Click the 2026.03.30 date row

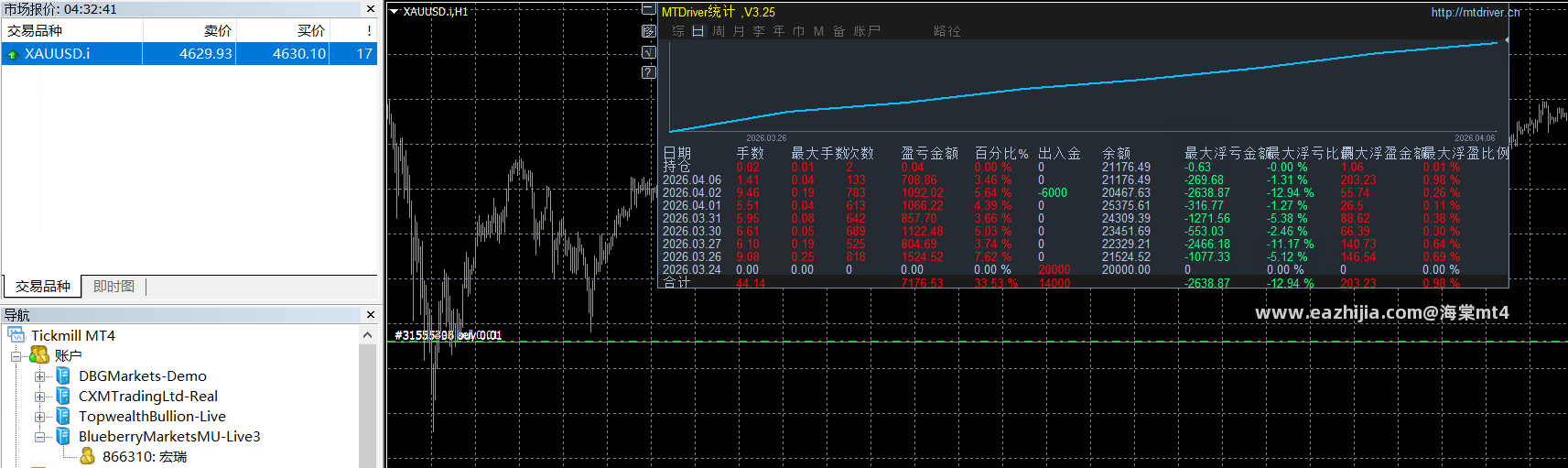pos(1085,232)
